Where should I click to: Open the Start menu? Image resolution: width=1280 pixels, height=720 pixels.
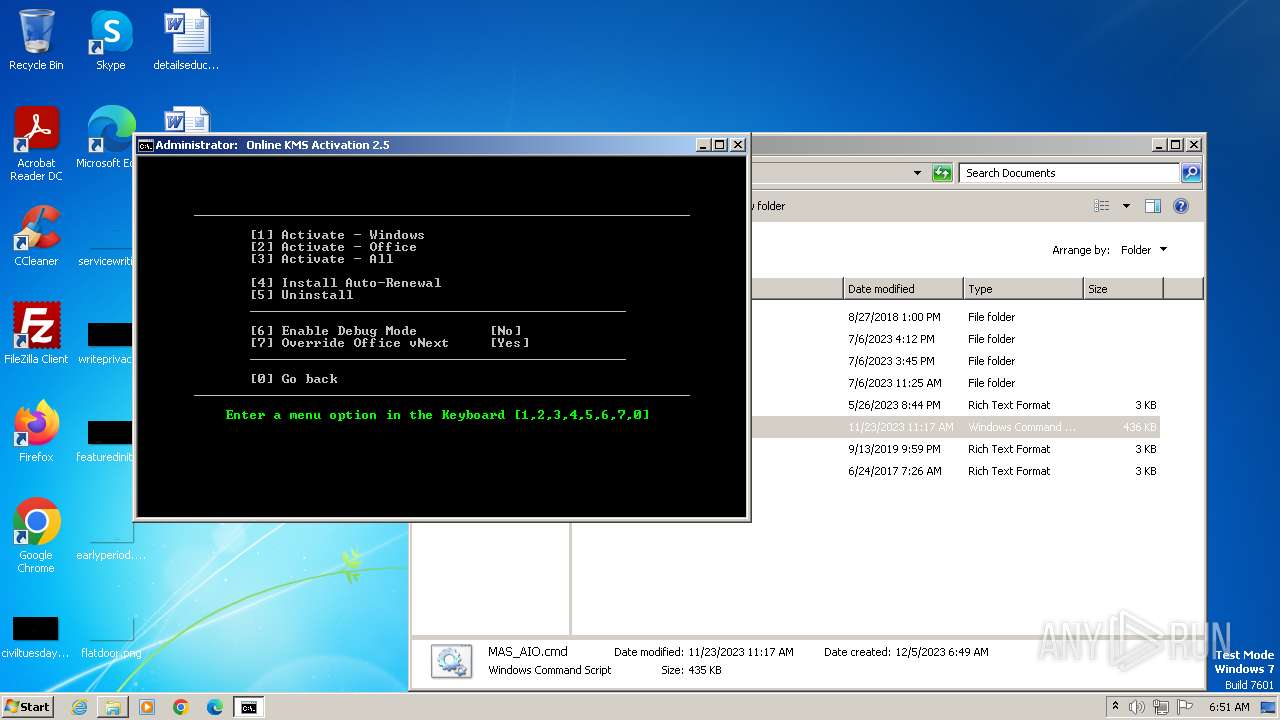pyautogui.click(x=28, y=707)
